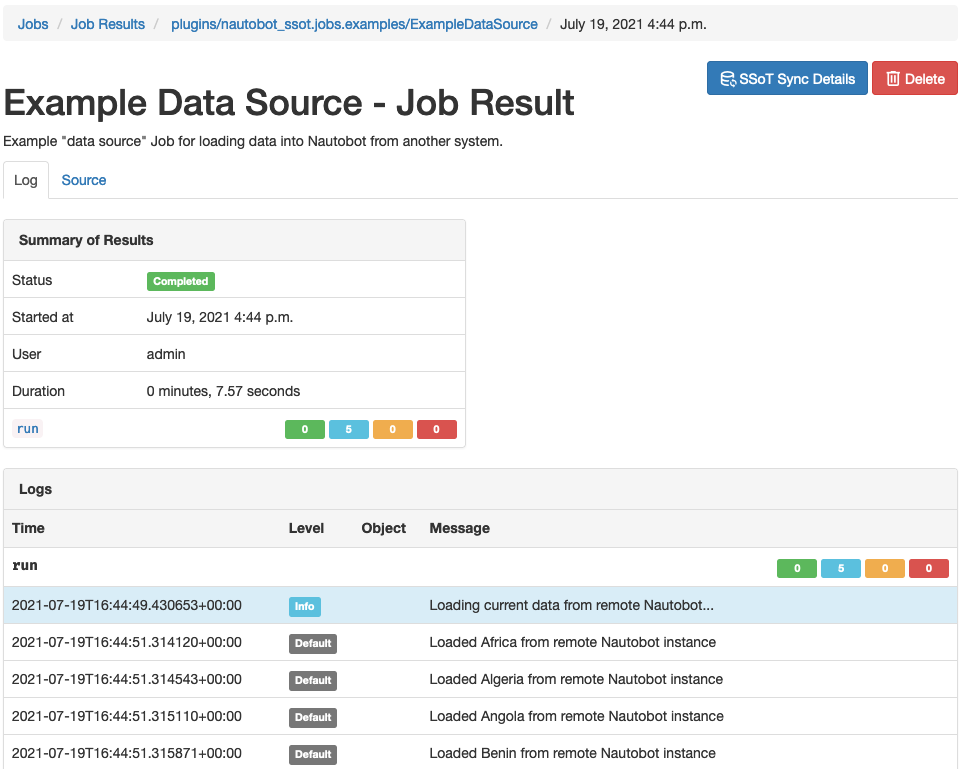This screenshot has width=973, height=769.
Task: Click bold run label in Logs table
Action: pyautogui.click(x=25, y=565)
